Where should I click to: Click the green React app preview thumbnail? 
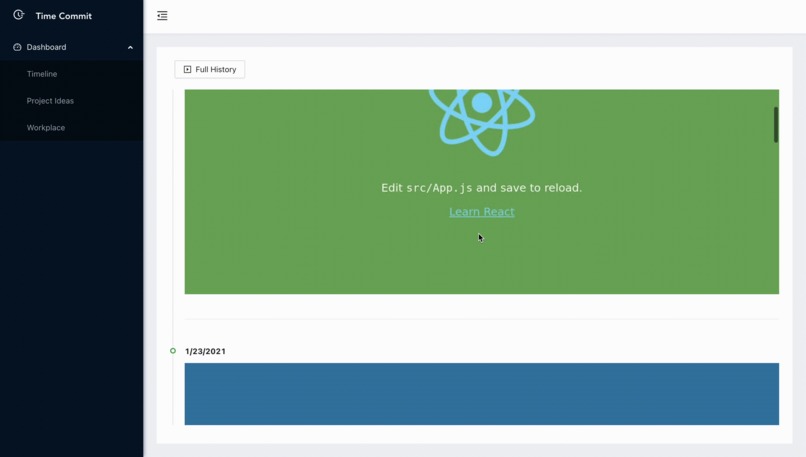coord(482,192)
